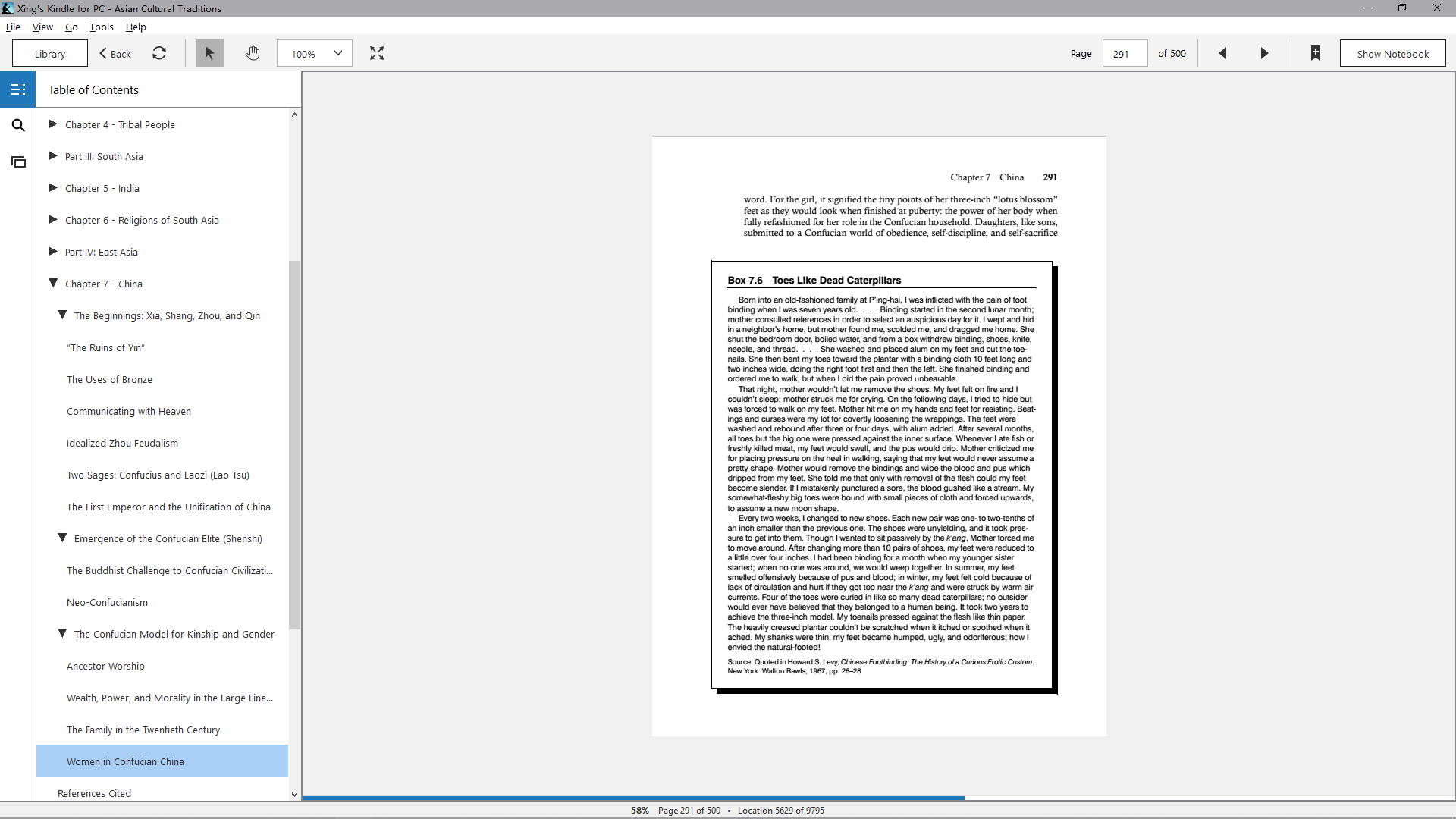Image resolution: width=1456 pixels, height=819 pixels.
Task: Click the page number input field
Action: (1125, 53)
